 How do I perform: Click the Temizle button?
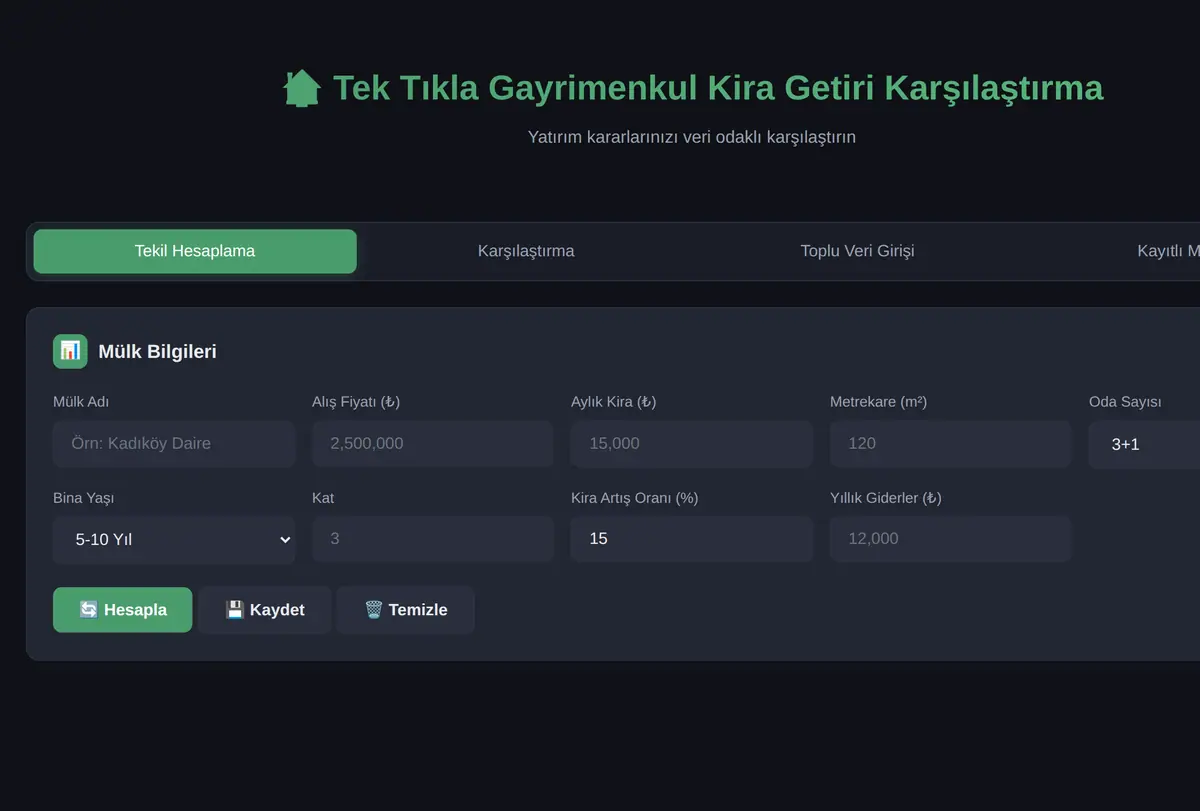pyautogui.click(x=406, y=610)
